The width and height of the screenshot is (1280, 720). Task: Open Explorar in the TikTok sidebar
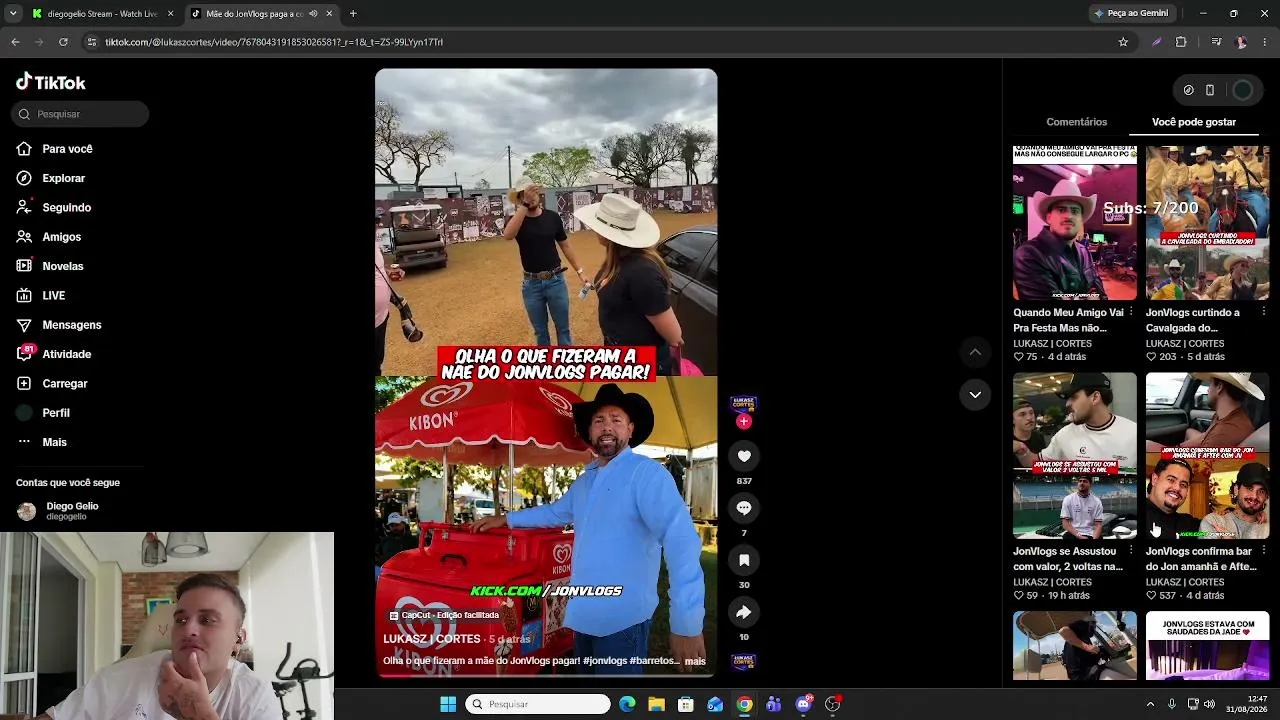point(51,178)
